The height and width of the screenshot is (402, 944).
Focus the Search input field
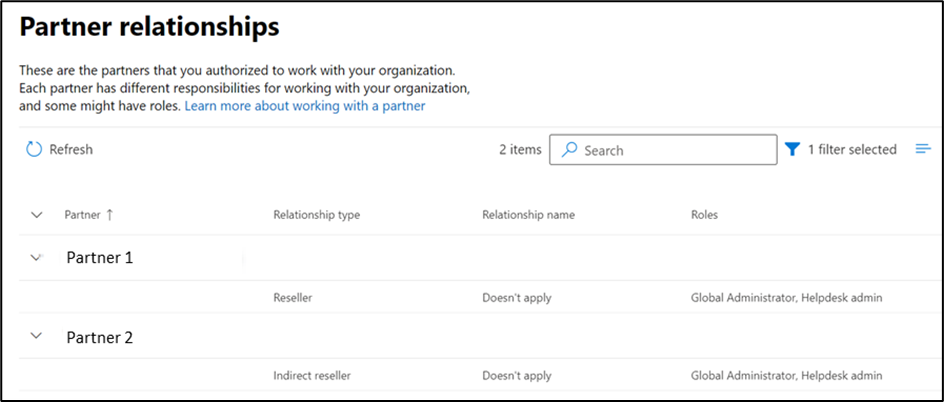pyautogui.click(x=663, y=150)
